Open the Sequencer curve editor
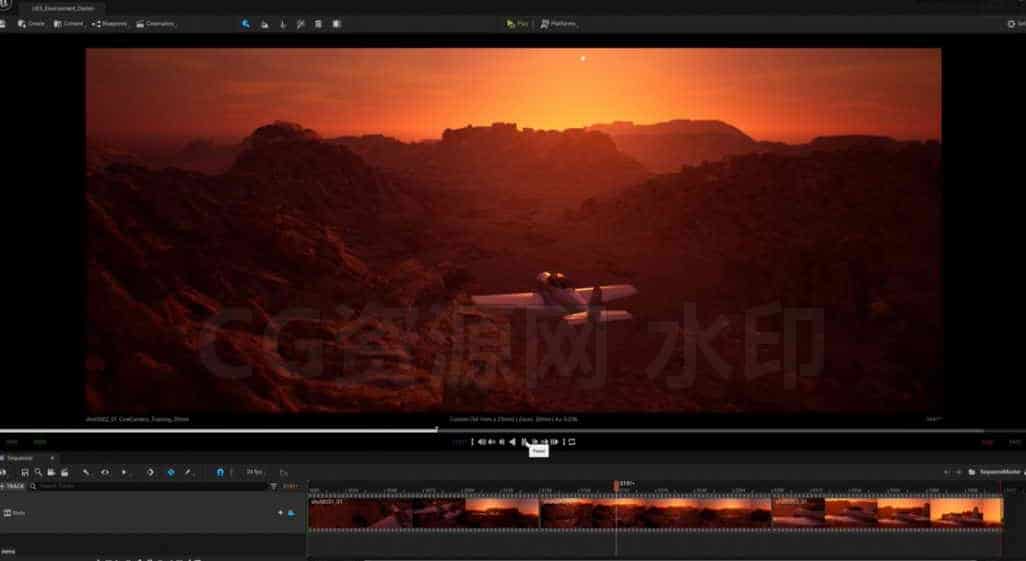 point(283,472)
